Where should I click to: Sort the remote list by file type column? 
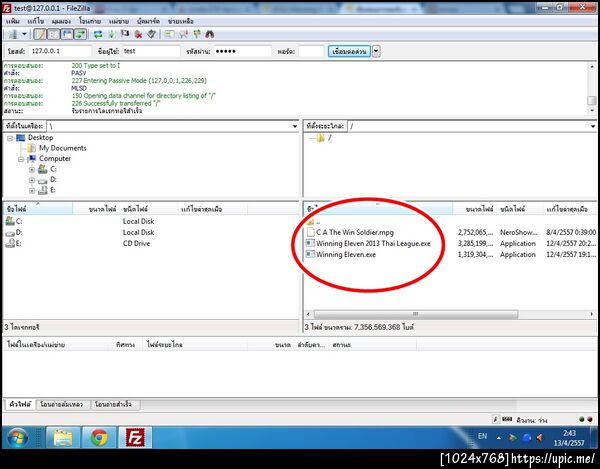coord(519,209)
